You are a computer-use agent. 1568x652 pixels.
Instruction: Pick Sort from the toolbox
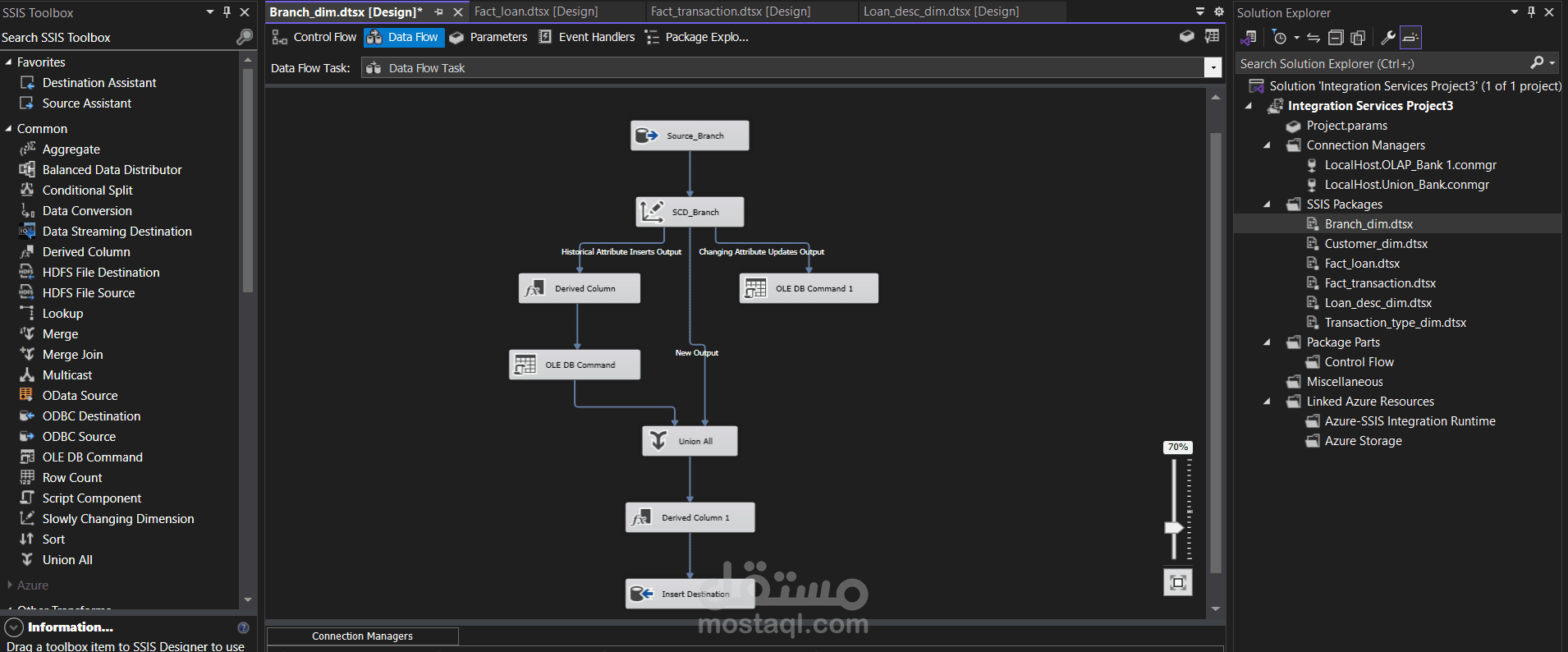[x=53, y=540]
